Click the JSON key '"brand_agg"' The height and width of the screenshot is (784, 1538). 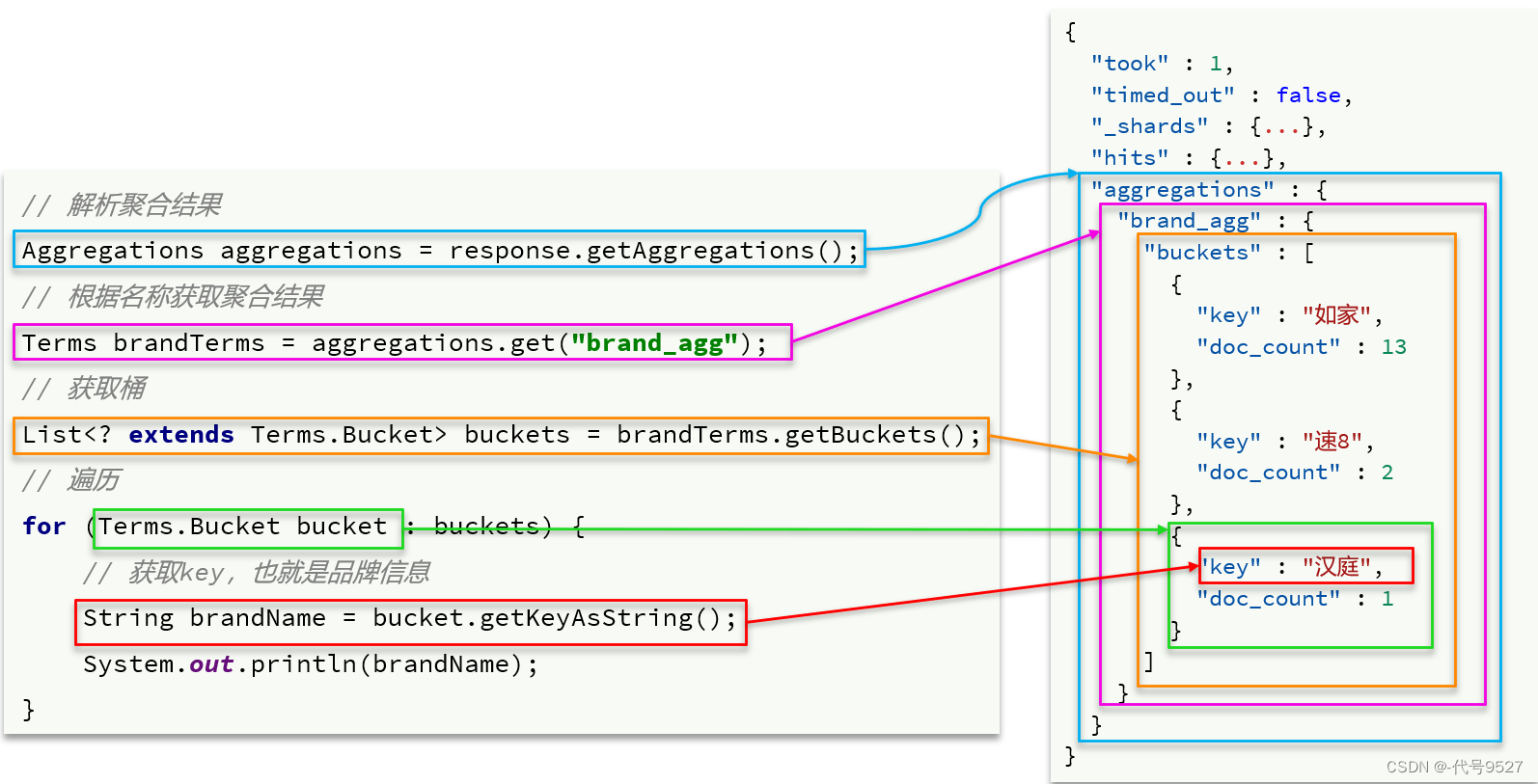coord(1189,221)
